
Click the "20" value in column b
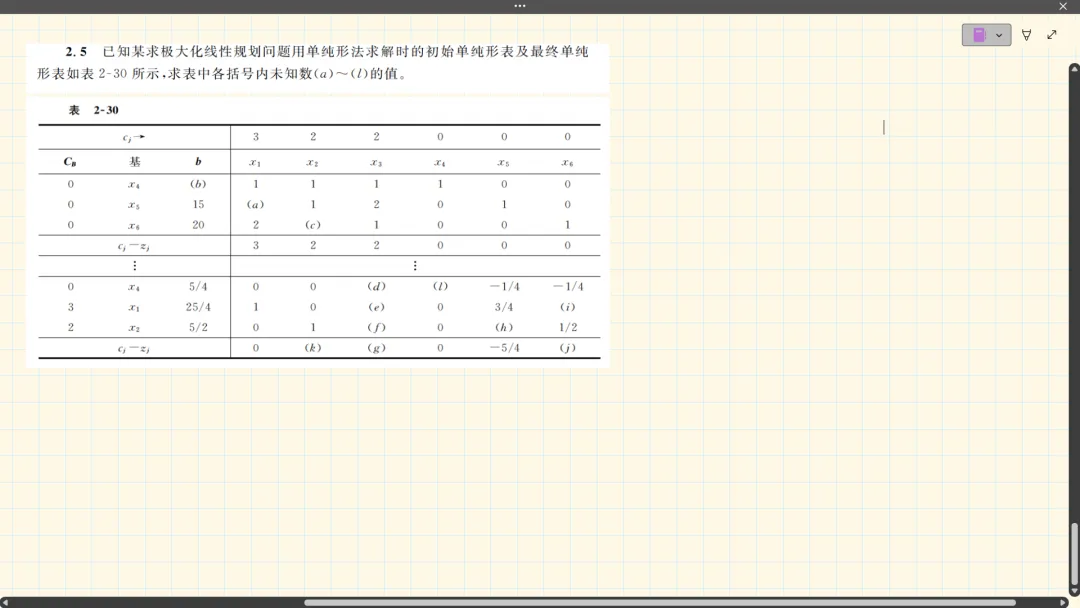click(198, 225)
